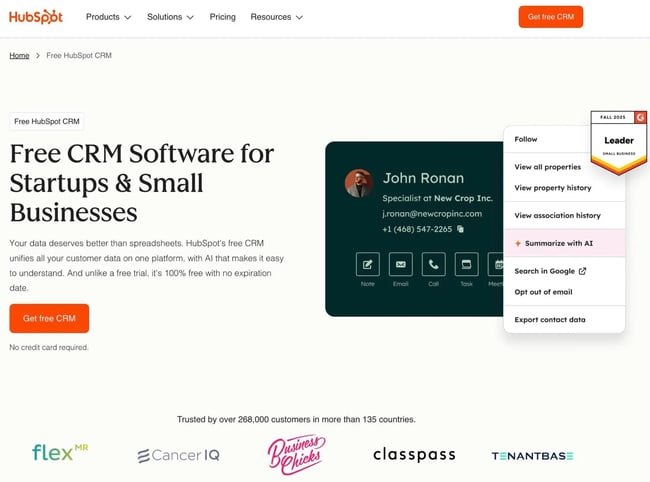The height and width of the screenshot is (482, 650).
Task: Select Export contact data
Action: point(550,320)
